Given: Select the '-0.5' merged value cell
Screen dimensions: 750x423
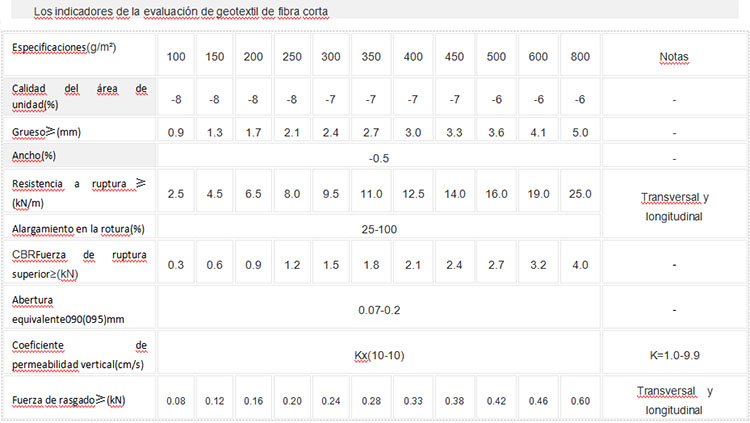Looking at the screenshot, I should click(x=378, y=158).
